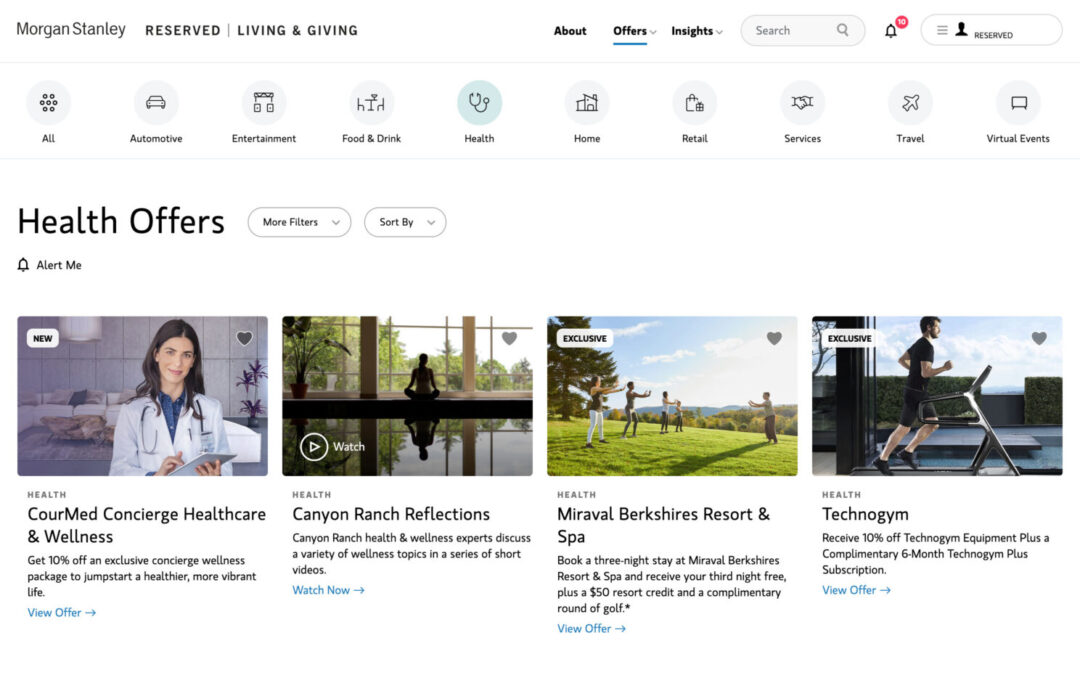Select the Virtual Events label
1080x675 pixels.
tap(1018, 138)
